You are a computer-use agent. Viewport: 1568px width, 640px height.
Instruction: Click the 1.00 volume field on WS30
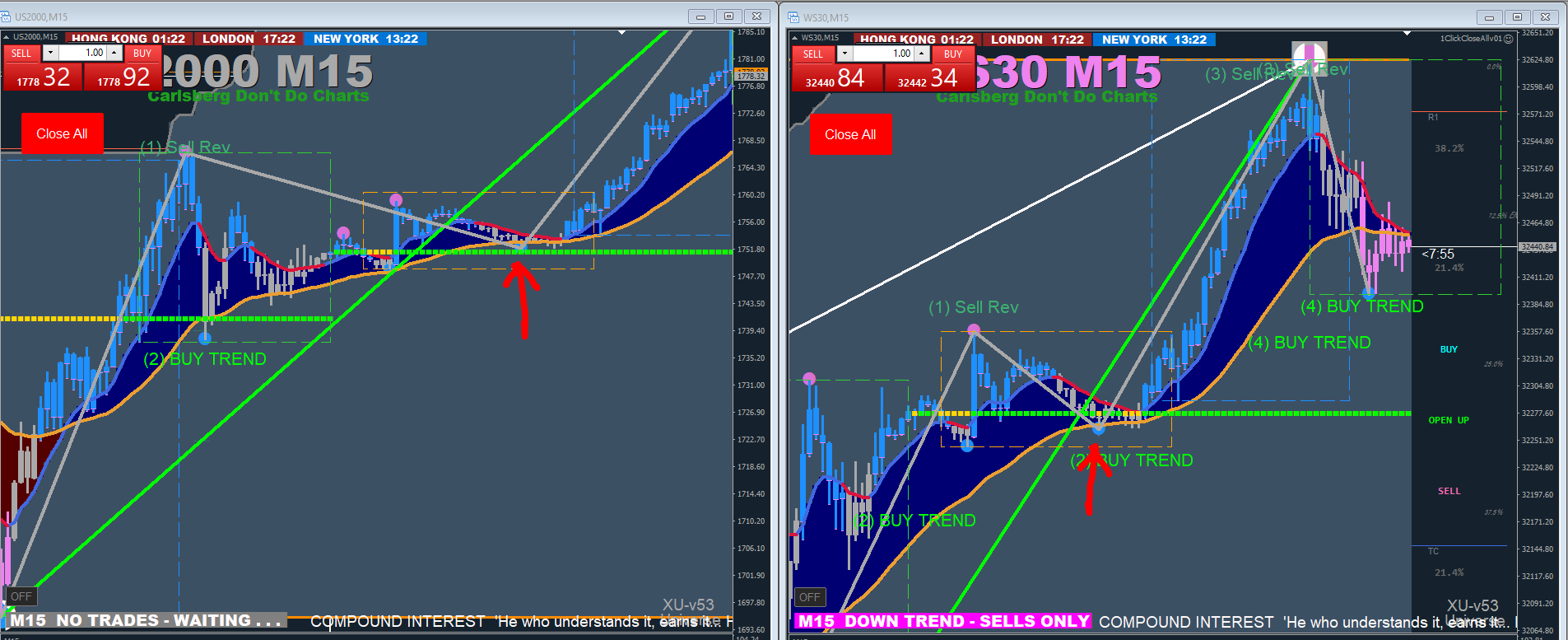point(883,54)
